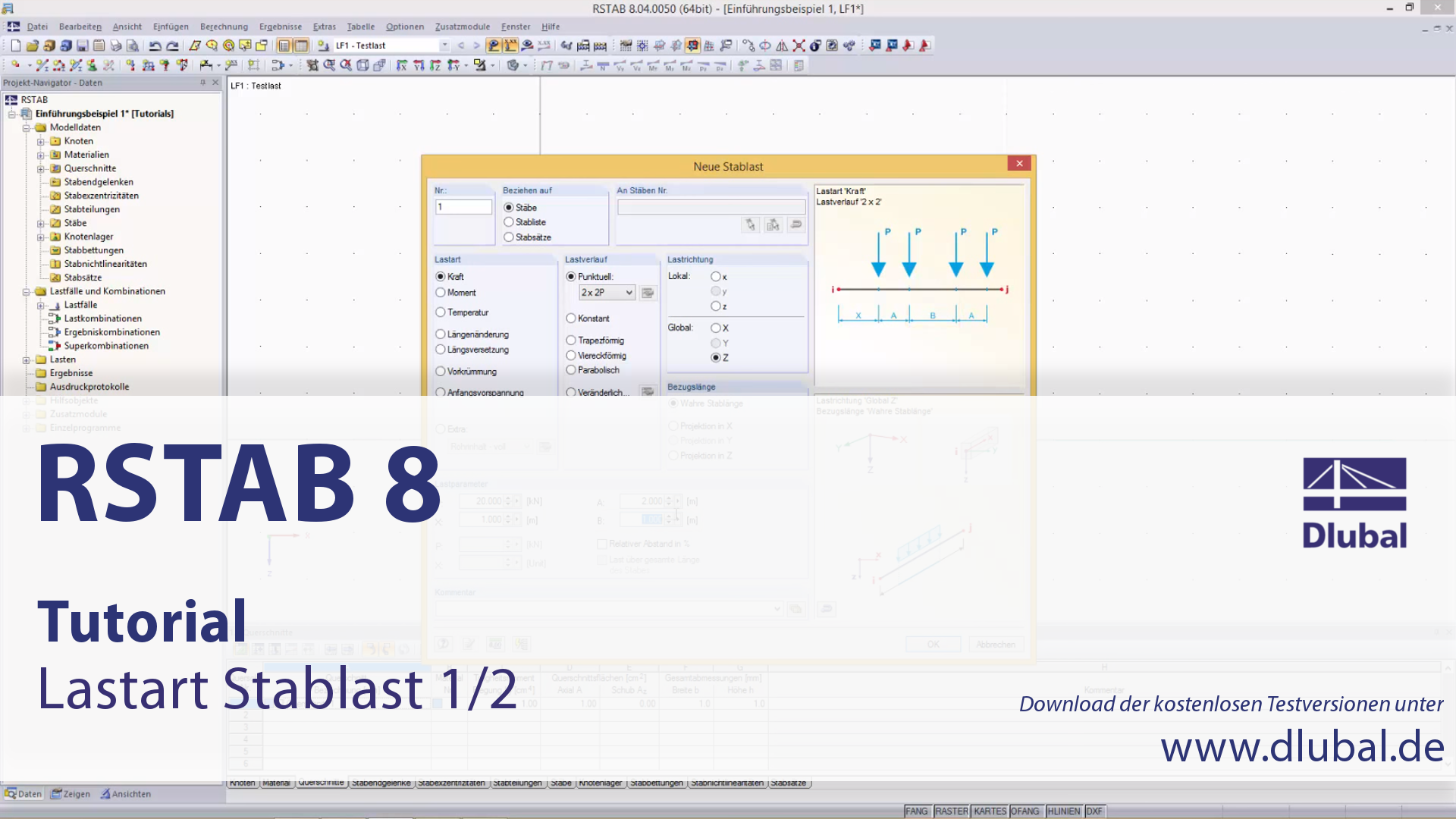
Task: Expand the Stäbe tree node
Action: pos(41,224)
